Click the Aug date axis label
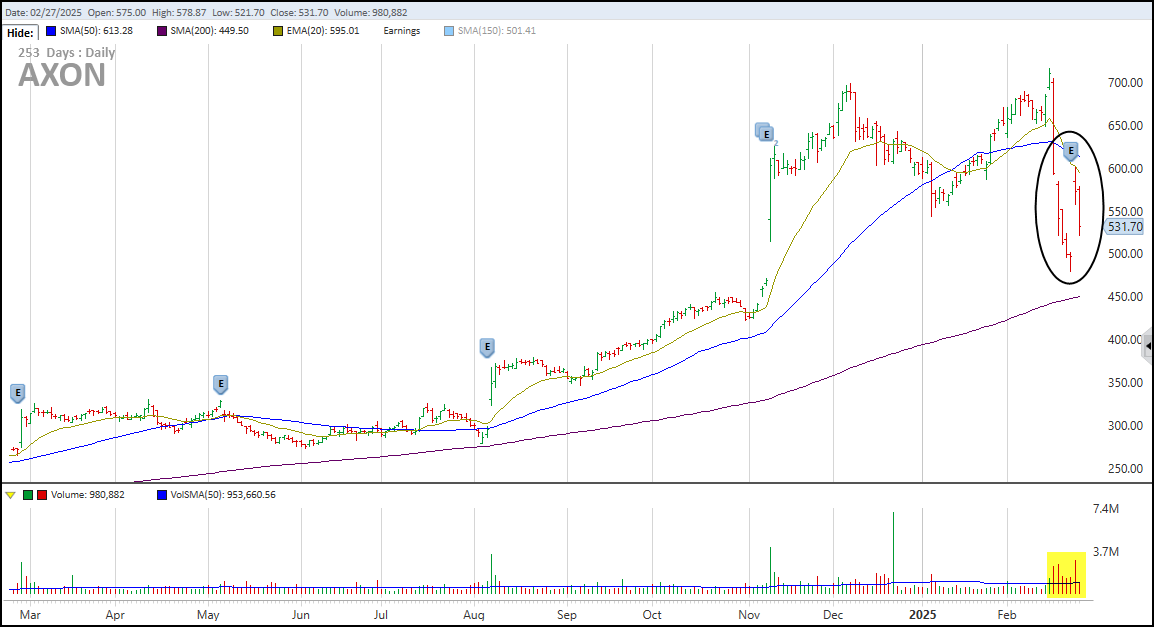 474,614
